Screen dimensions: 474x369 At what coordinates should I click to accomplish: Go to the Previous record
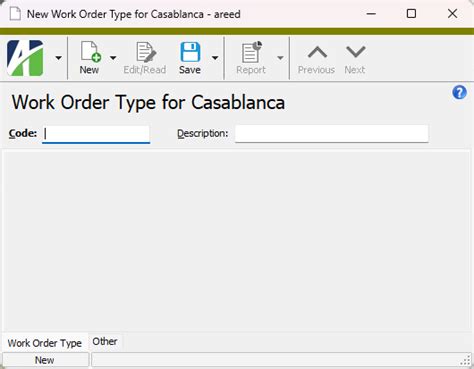316,59
